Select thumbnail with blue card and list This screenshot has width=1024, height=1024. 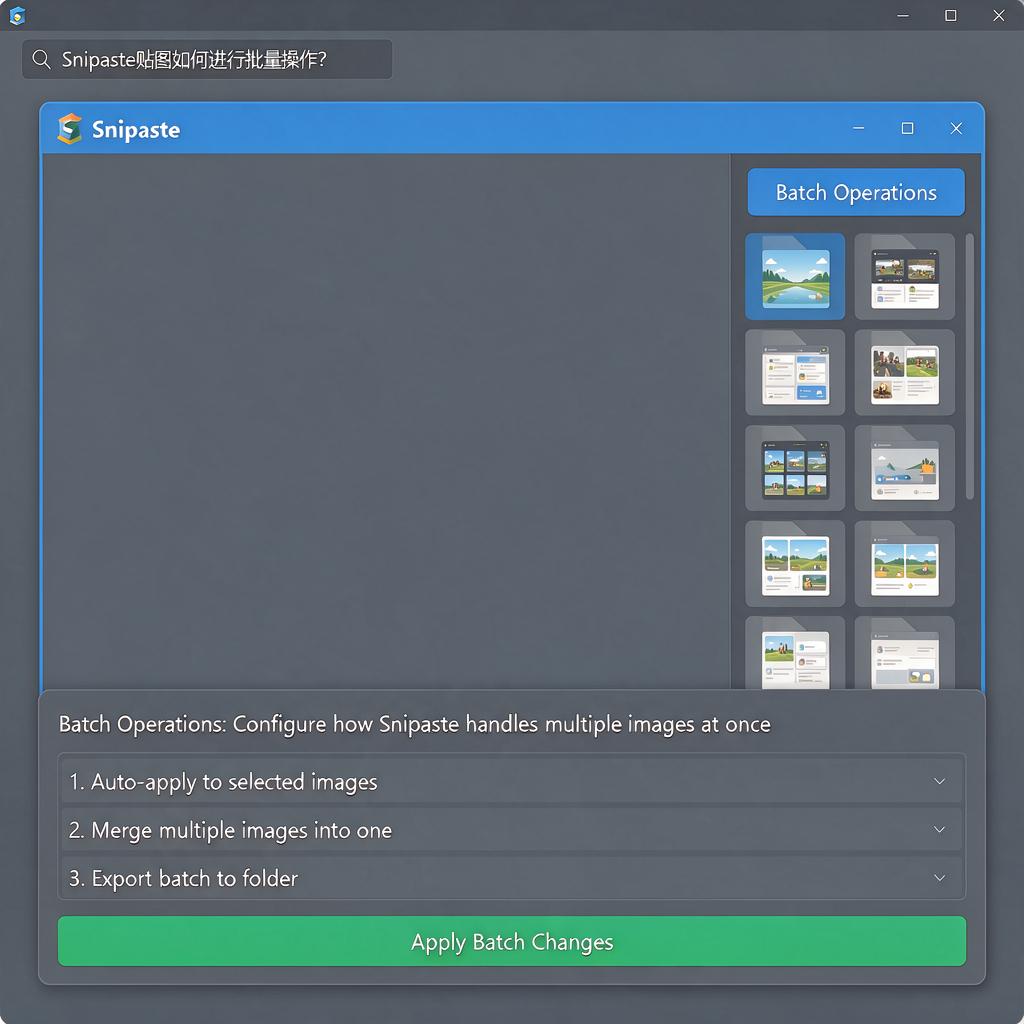[x=795, y=372]
